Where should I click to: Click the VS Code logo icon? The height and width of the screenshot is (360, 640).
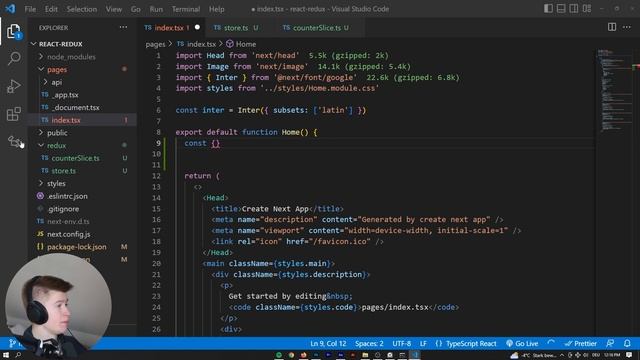[x=10, y=9]
